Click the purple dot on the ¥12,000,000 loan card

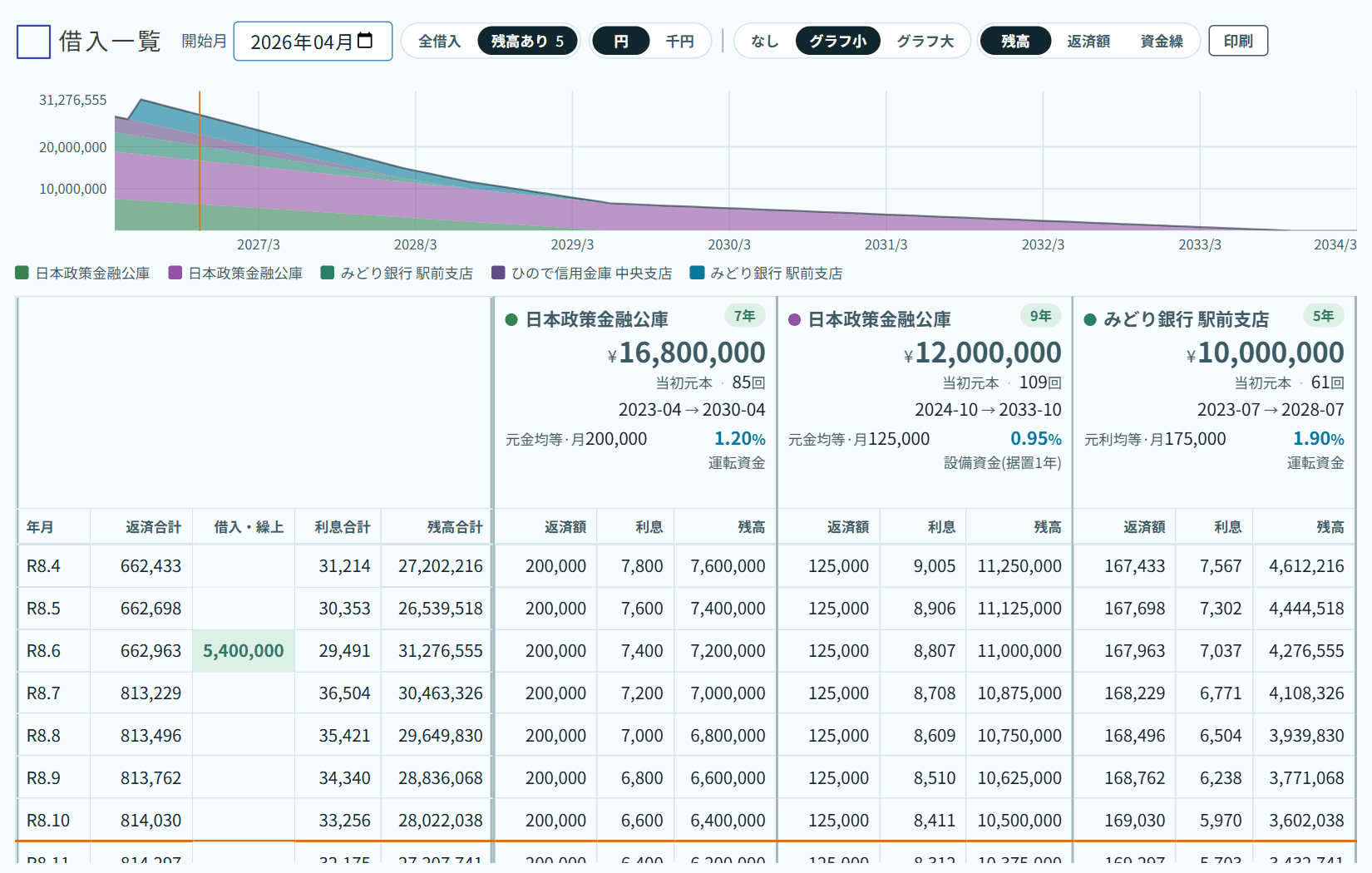pos(794,320)
